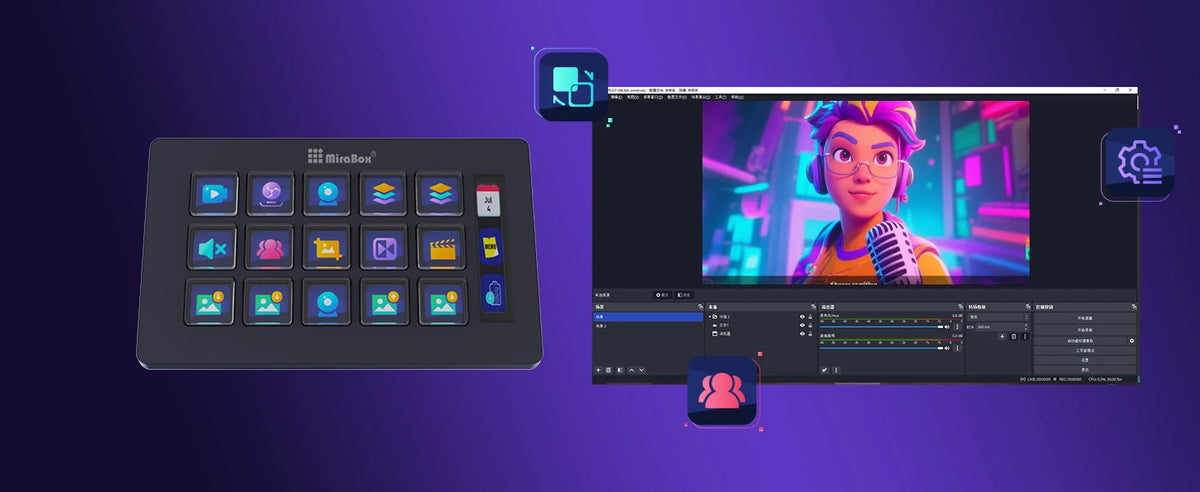Pop out the Audio Mixer dock panel
Viewport: 1200px width, 492px height.
tap(960, 307)
